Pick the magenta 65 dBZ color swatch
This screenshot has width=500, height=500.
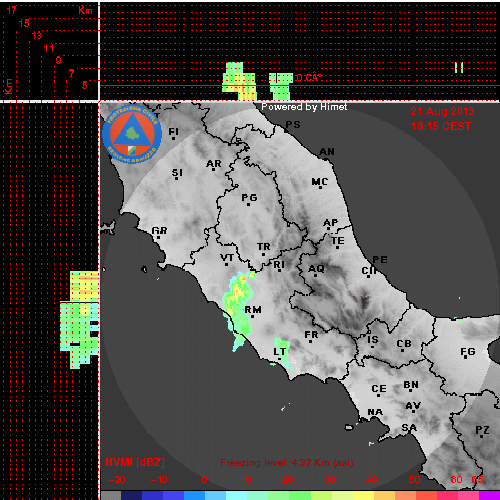pyautogui.click(x=489, y=495)
